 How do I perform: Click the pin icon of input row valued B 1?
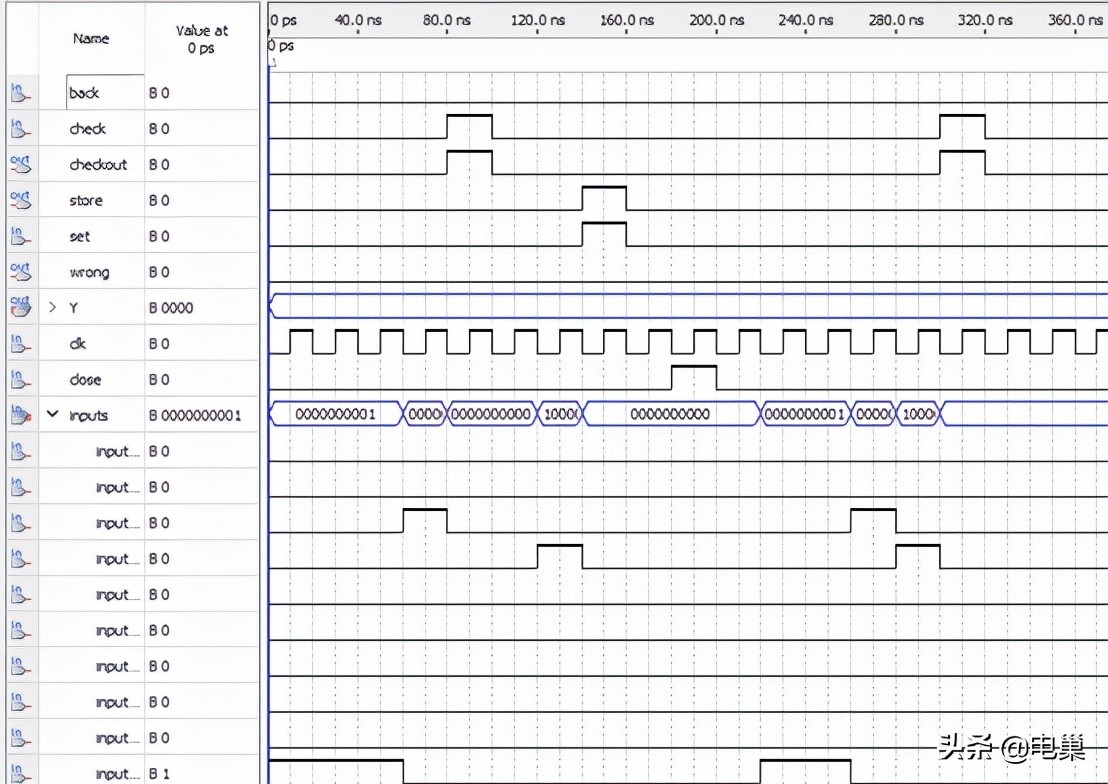(x=20, y=773)
